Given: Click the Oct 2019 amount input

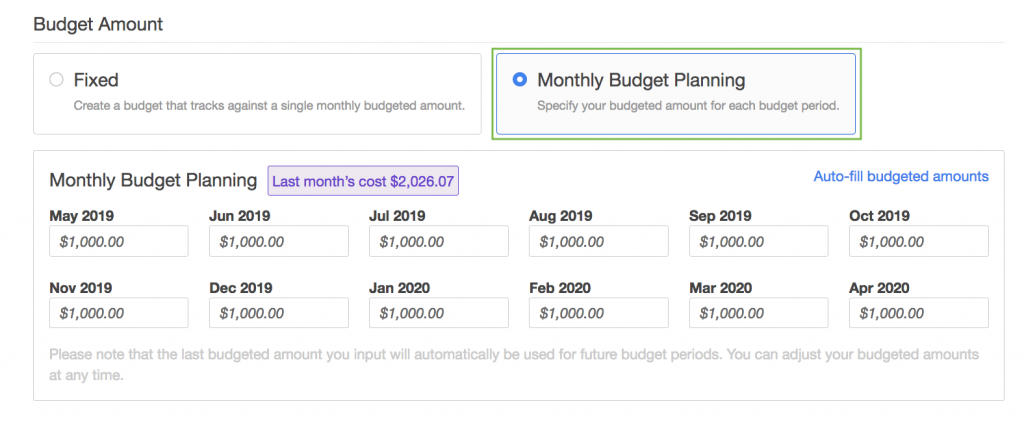Looking at the screenshot, I should [919, 241].
